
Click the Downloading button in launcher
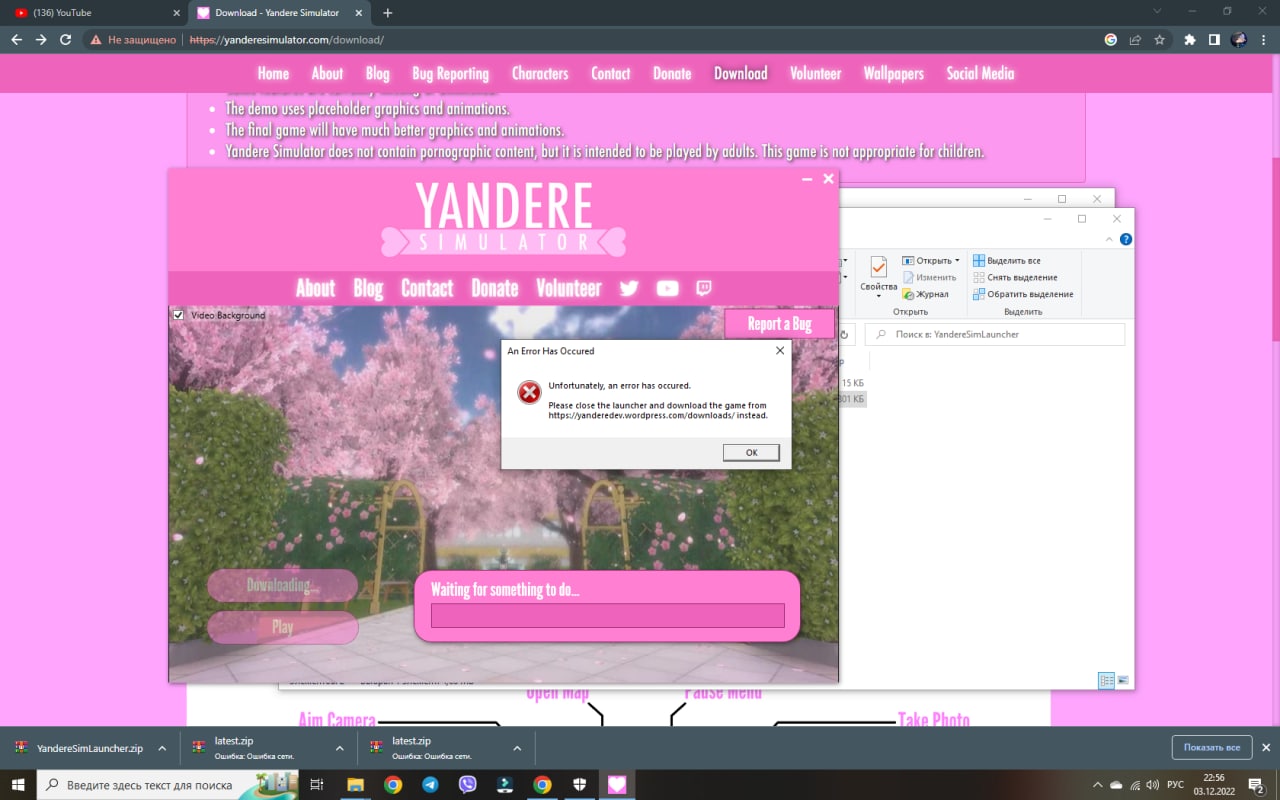(x=283, y=585)
